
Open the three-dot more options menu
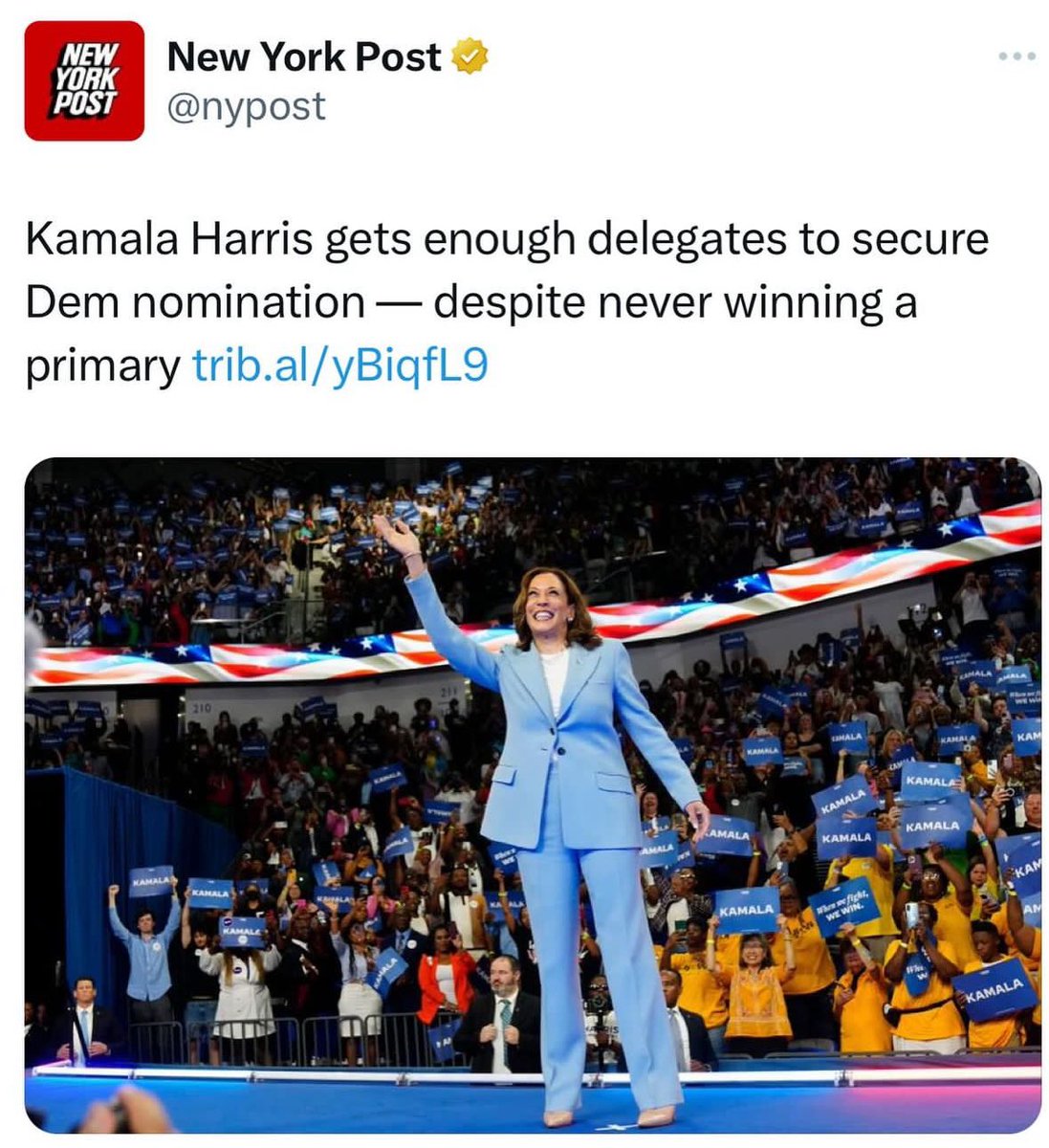[1016, 56]
